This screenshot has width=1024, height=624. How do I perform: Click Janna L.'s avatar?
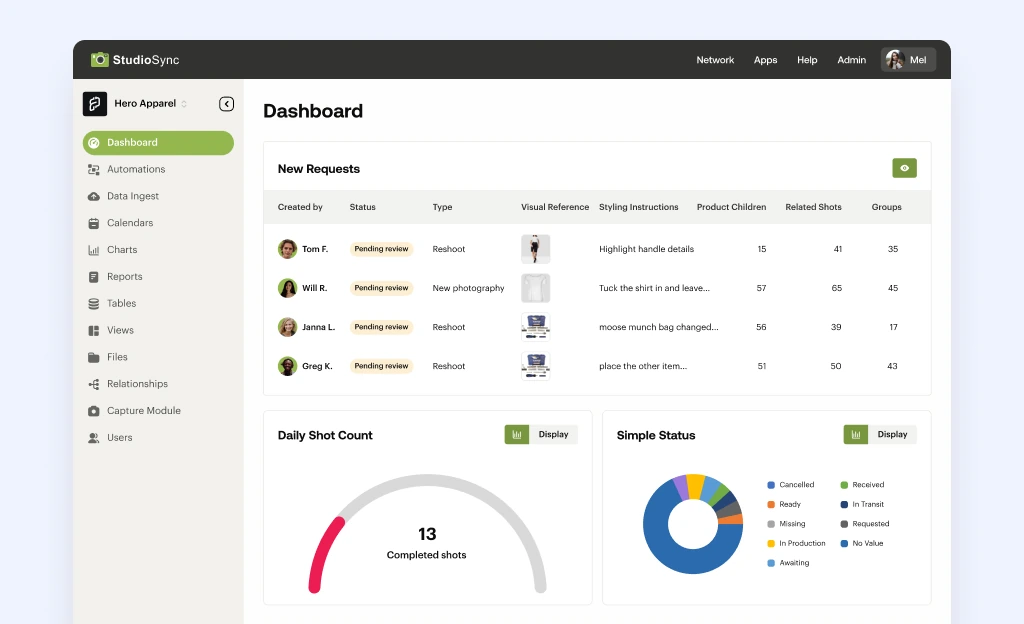point(287,327)
